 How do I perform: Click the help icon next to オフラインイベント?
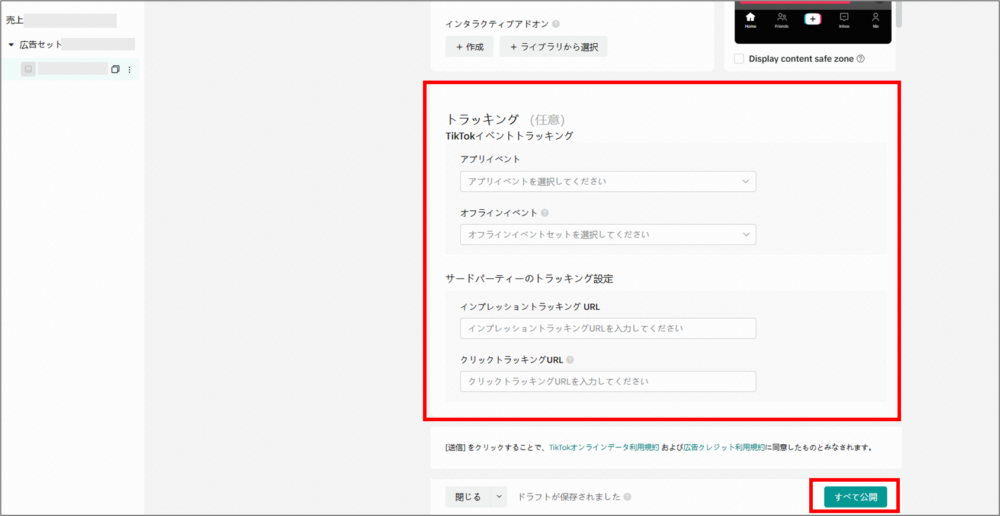coord(545,213)
